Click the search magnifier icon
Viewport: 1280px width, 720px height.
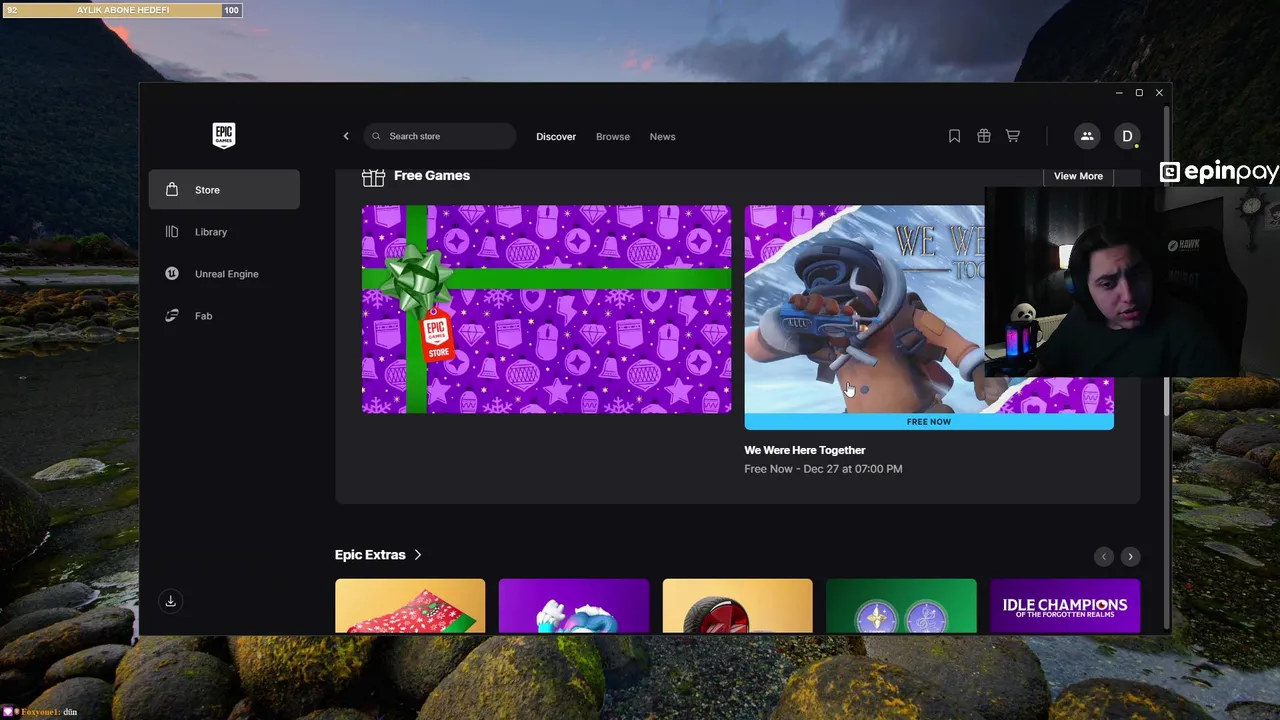[x=376, y=136]
